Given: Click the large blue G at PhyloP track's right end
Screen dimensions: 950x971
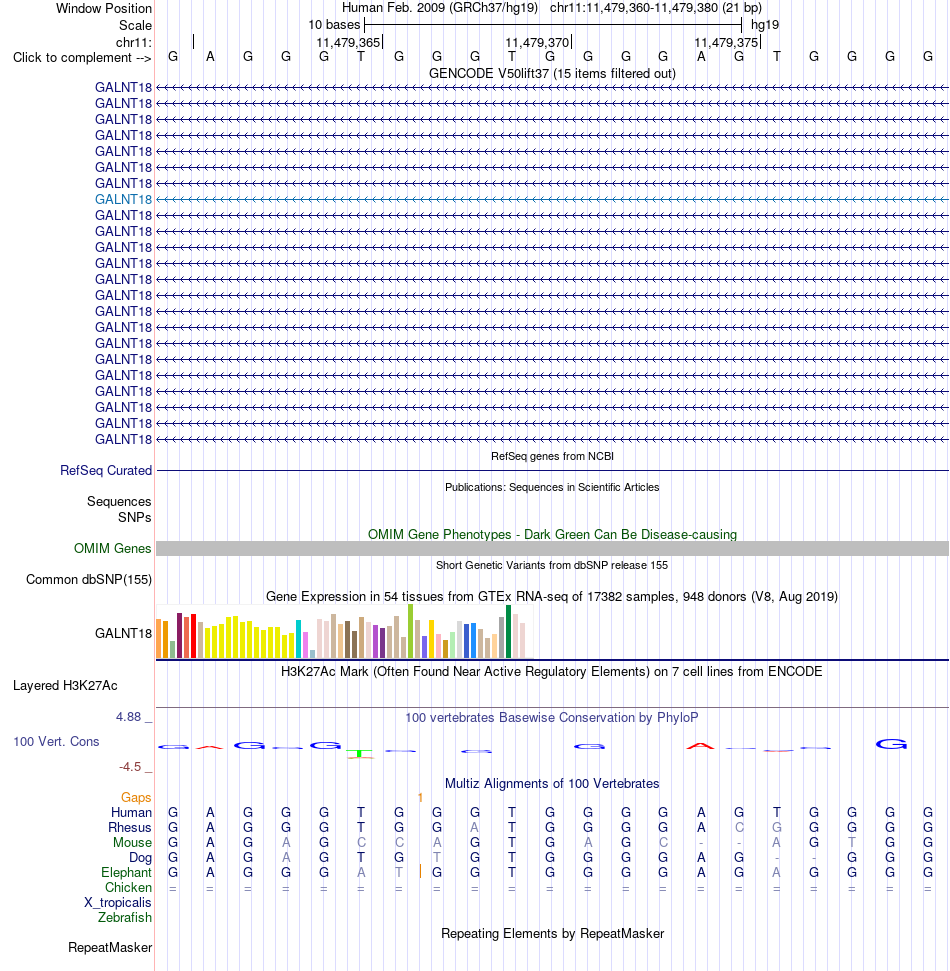Looking at the screenshot, I should coord(891,744).
